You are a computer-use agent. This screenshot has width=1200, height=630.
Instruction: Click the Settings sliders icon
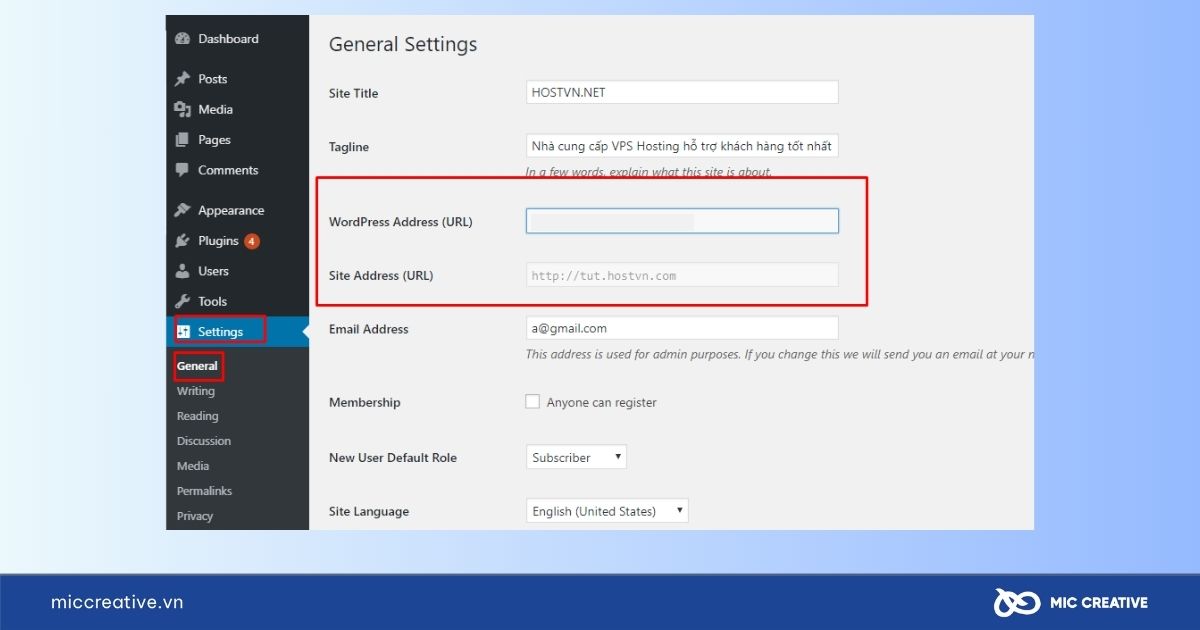pos(183,332)
